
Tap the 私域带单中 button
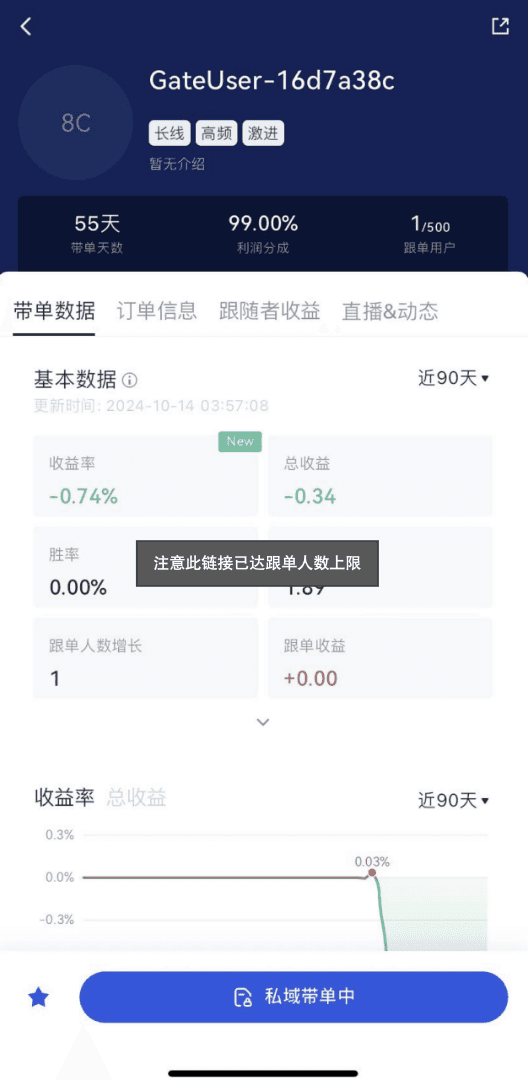pos(293,997)
